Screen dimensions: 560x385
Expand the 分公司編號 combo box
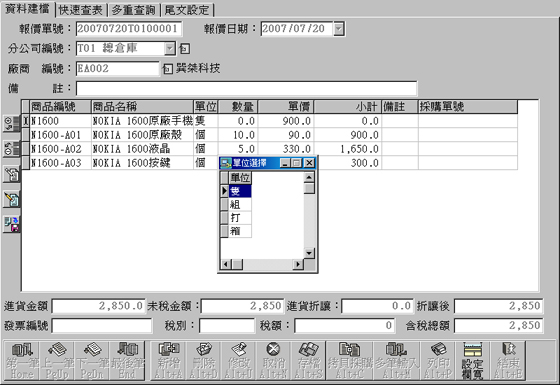(x=170, y=49)
